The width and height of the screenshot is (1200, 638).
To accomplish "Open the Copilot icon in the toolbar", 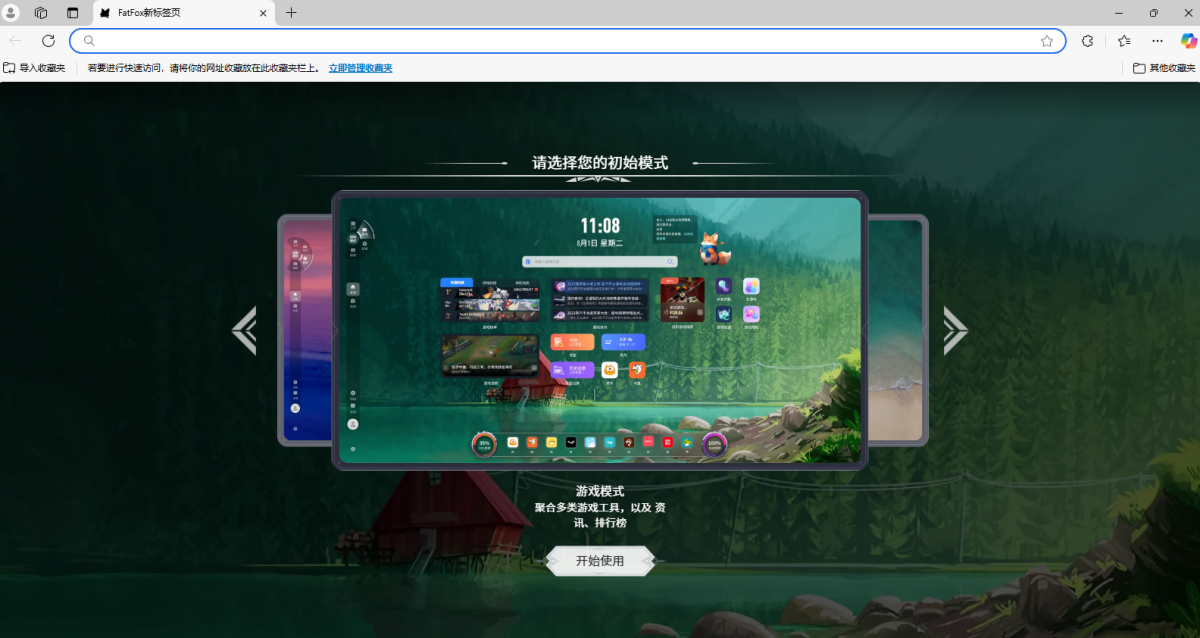I will point(1189,41).
